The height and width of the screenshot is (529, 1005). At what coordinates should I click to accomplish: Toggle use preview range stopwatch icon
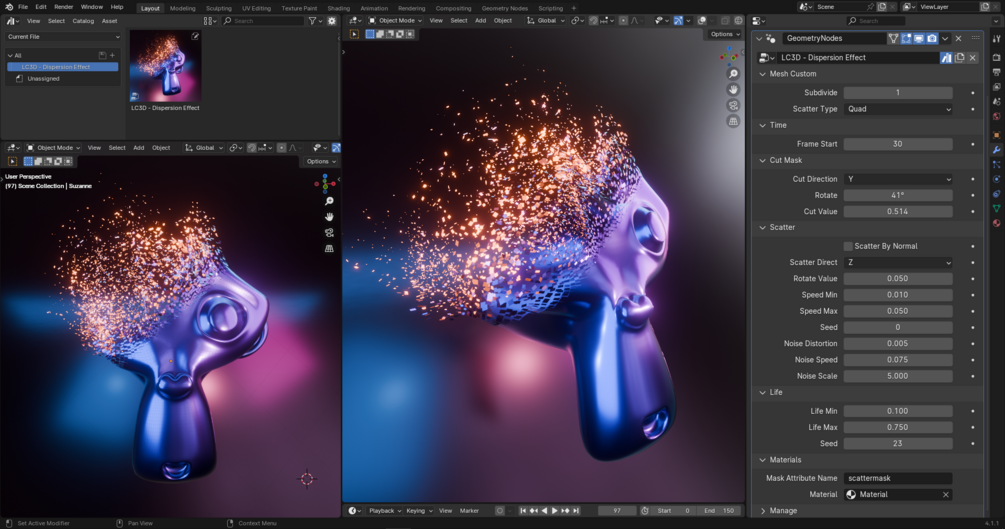(645, 510)
